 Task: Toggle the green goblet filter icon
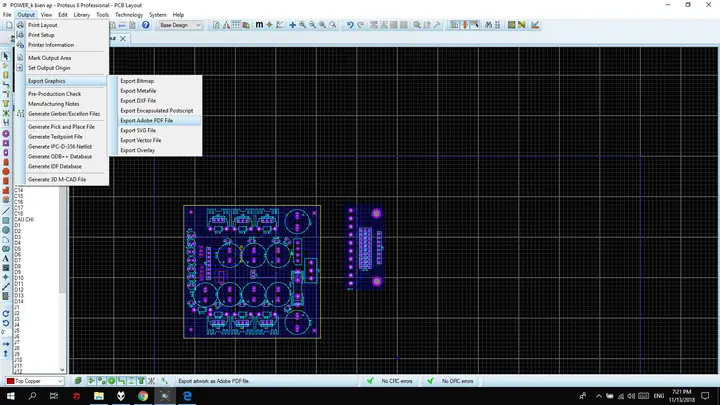pos(141,381)
